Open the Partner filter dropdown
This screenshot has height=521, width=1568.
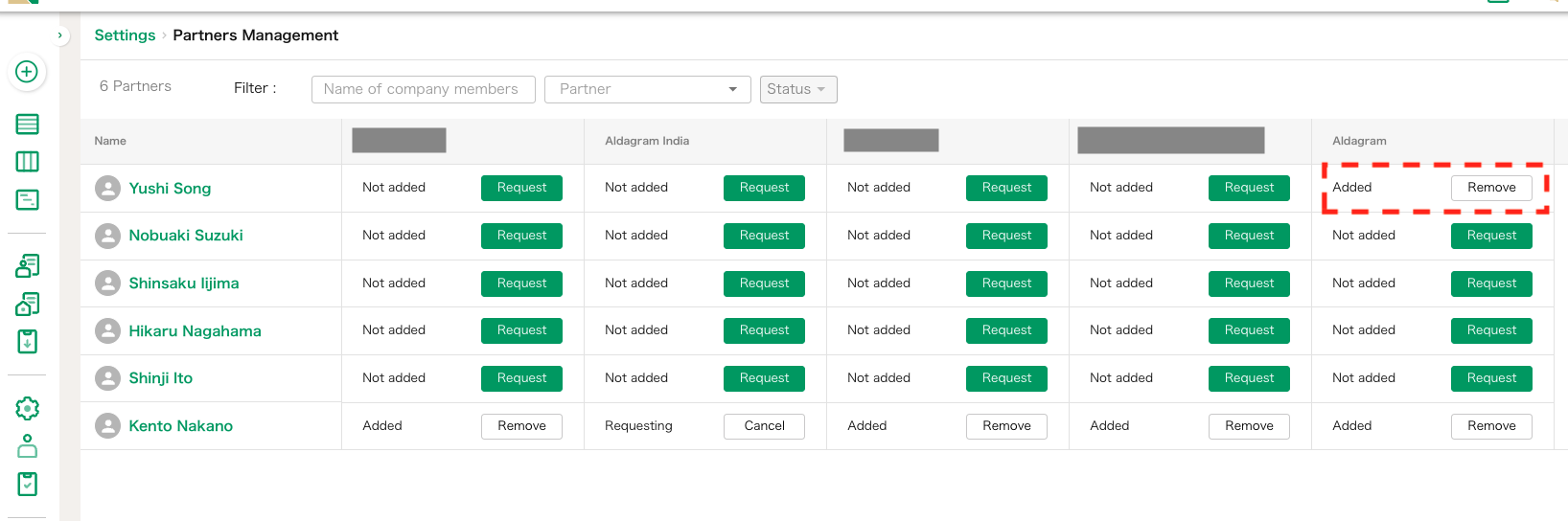[x=647, y=89]
